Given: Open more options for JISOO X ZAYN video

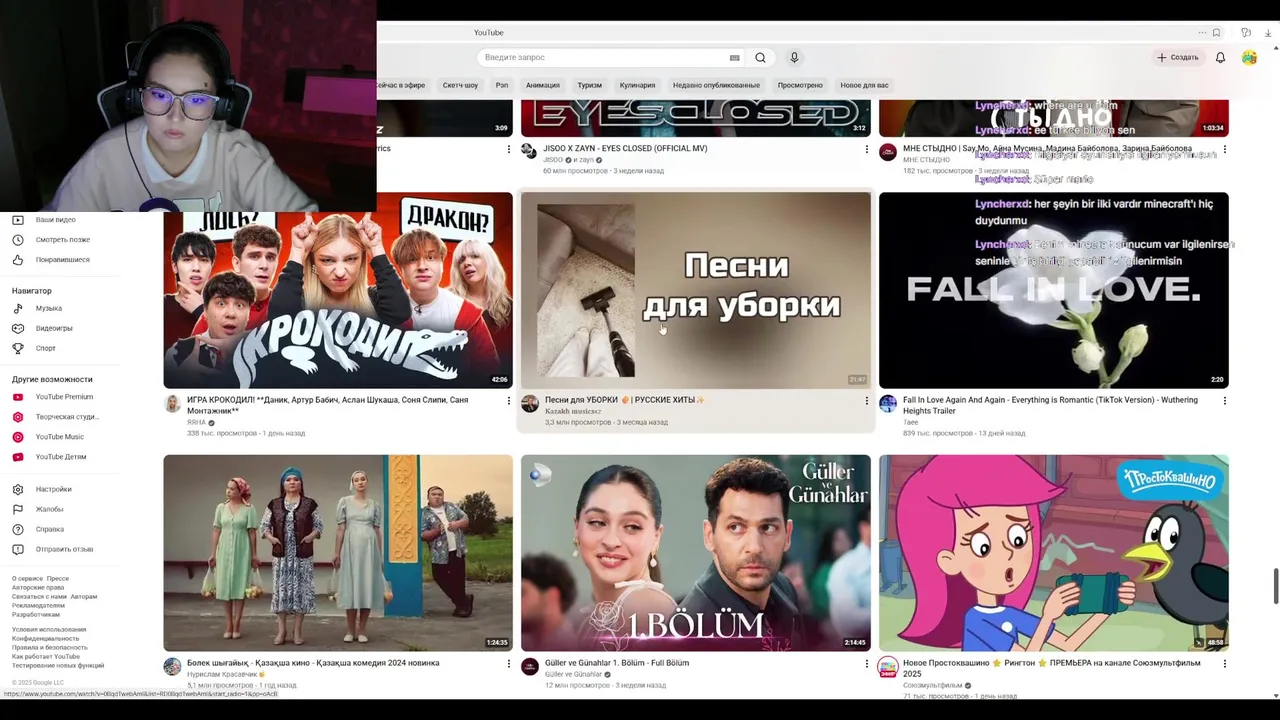Looking at the screenshot, I should (866, 149).
